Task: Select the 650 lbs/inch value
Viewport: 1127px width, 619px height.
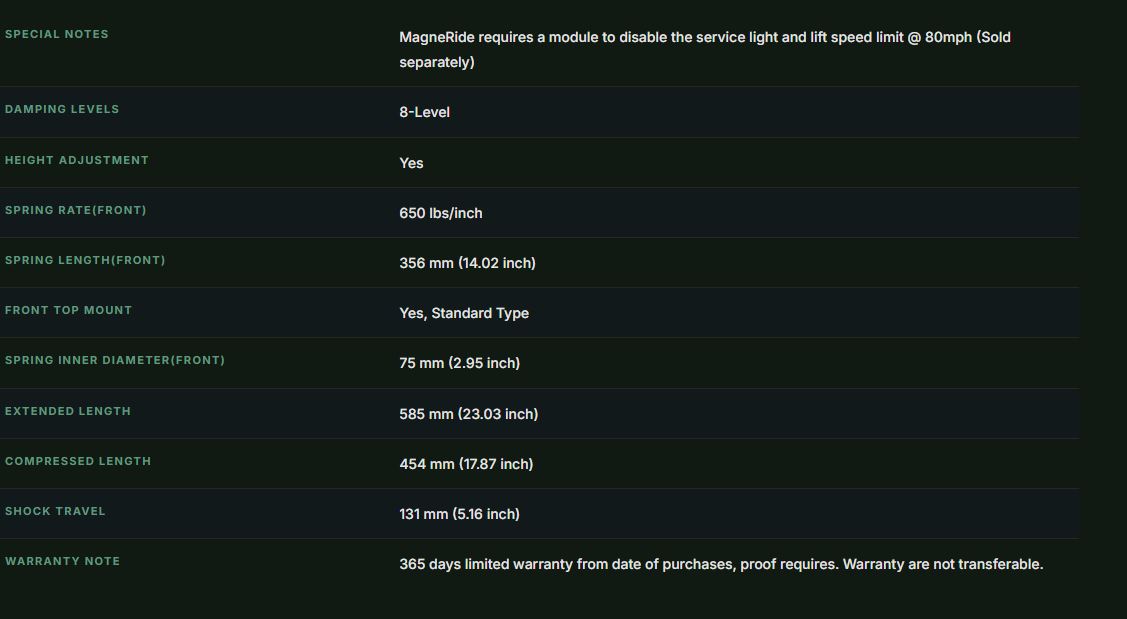Action: [441, 214]
